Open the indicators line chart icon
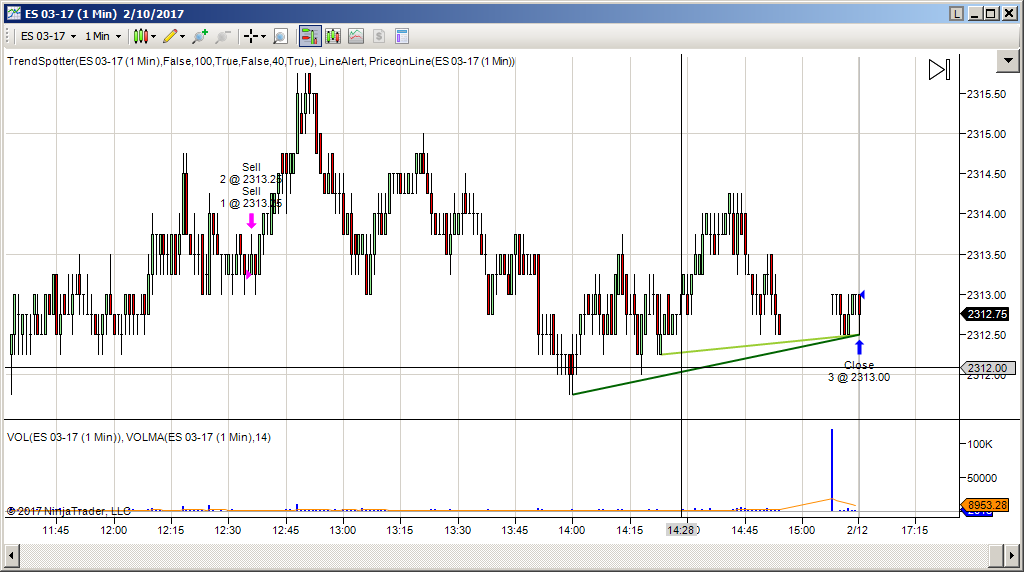This screenshot has width=1024, height=572. (356, 37)
